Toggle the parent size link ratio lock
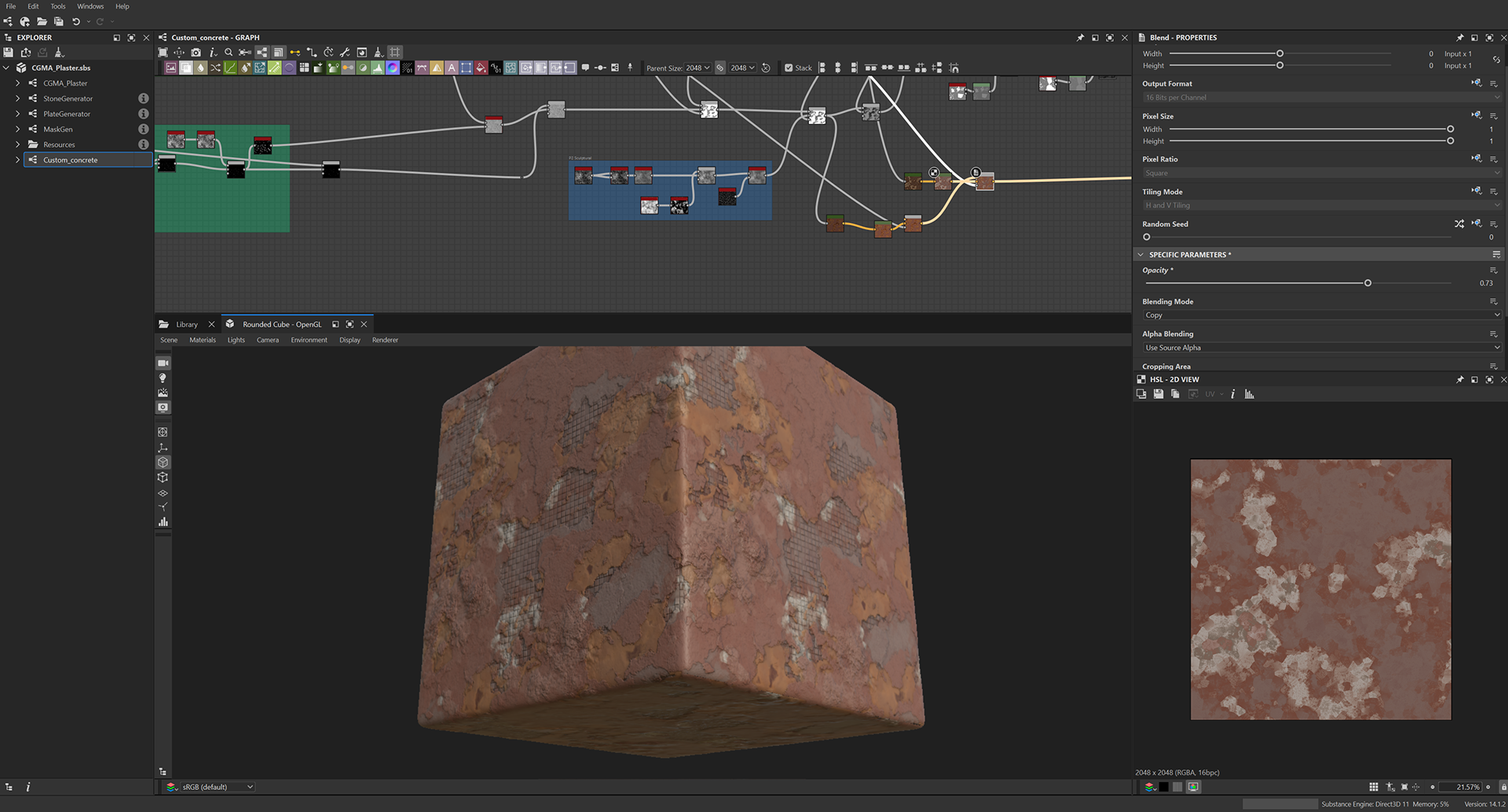This screenshot has height=812, width=1508. (720, 68)
